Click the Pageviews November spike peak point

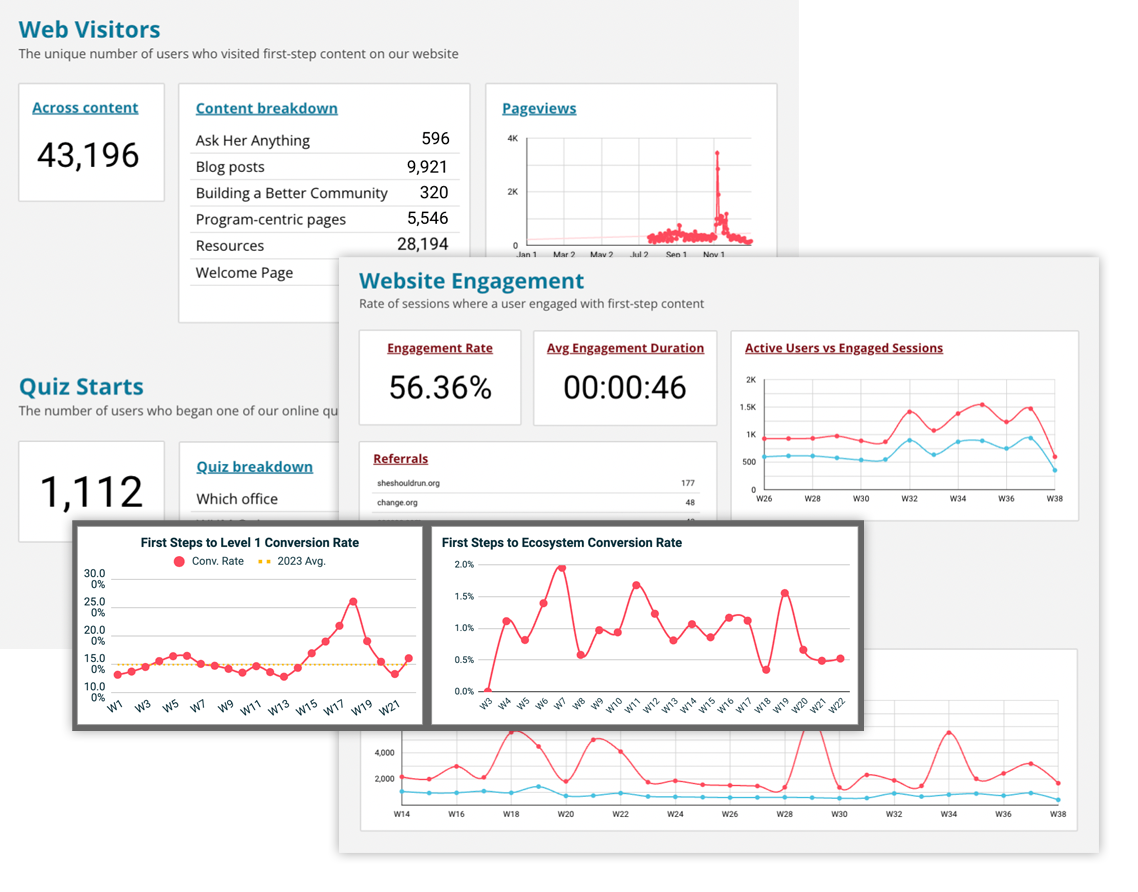[x=717, y=153]
